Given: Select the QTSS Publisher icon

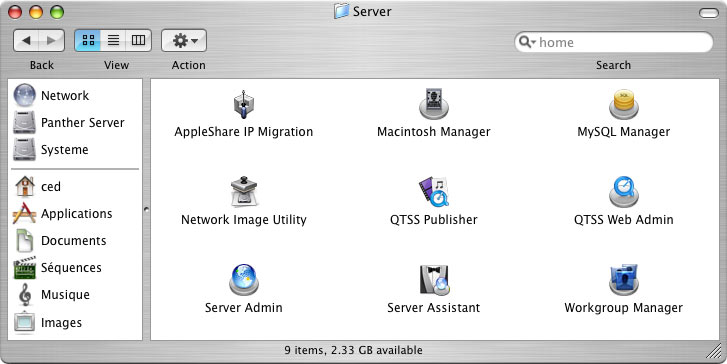Looking at the screenshot, I should [434, 191].
